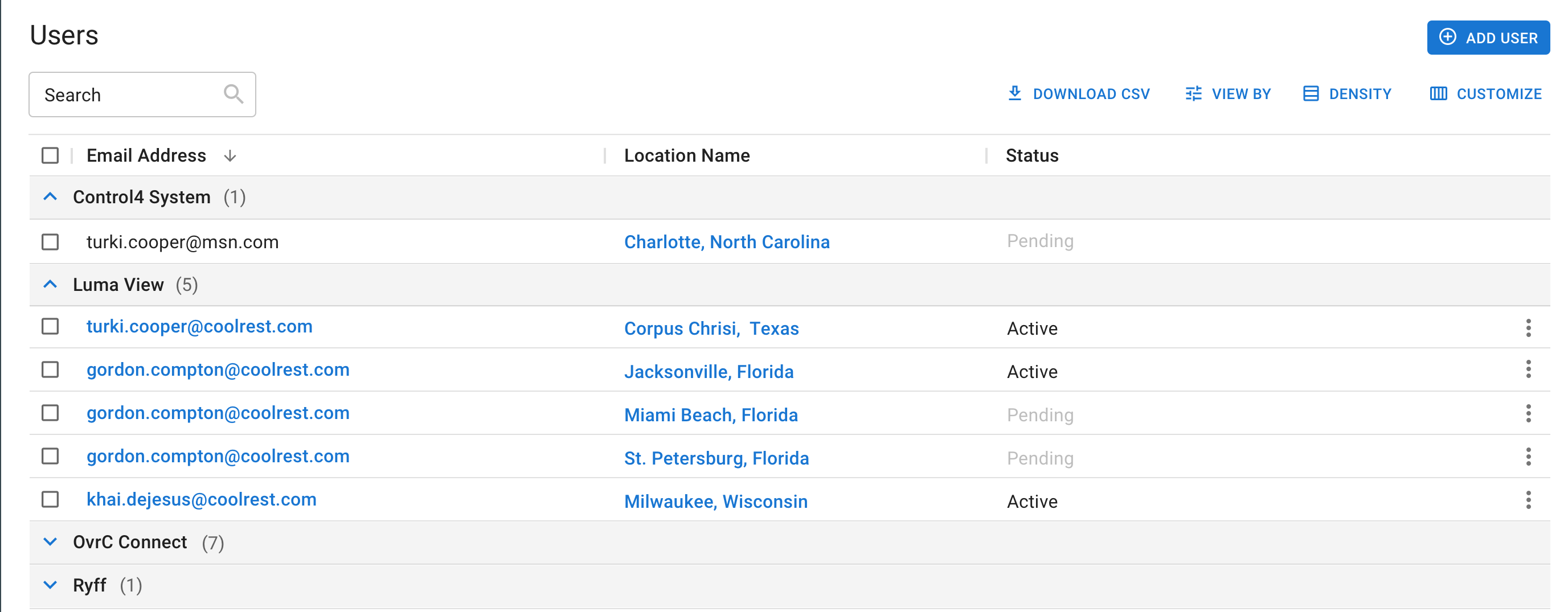Open row actions for Miami Beach, Florida
The image size is (1568, 612).
pos(1528,414)
